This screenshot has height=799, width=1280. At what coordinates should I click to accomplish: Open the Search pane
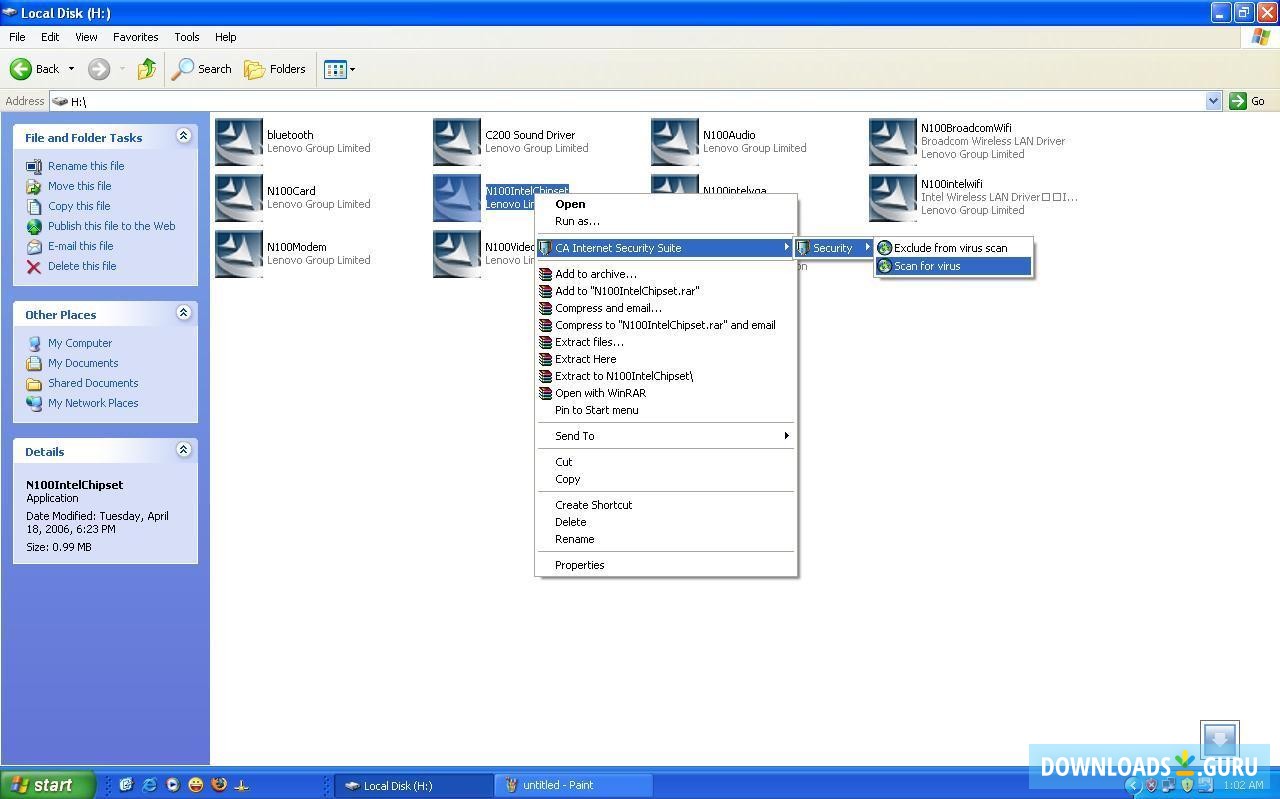coord(202,69)
